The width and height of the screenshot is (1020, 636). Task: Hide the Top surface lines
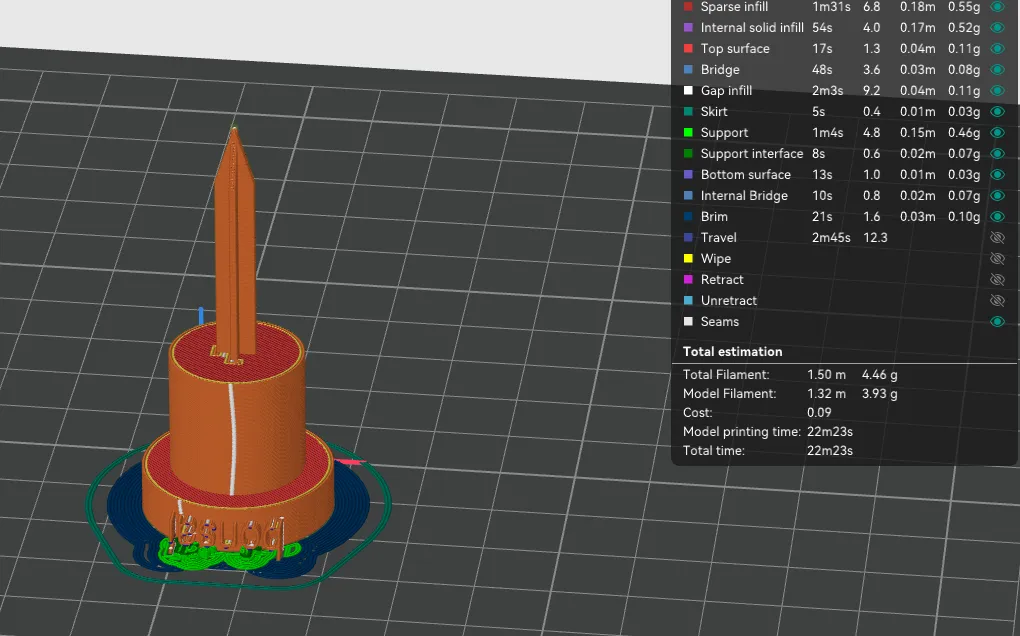point(997,48)
